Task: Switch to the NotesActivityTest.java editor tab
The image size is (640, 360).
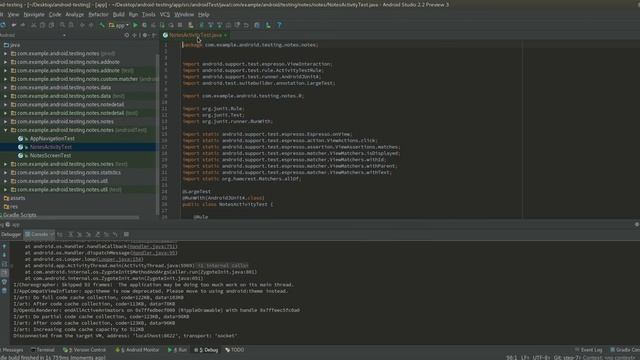Action: click(195, 36)
